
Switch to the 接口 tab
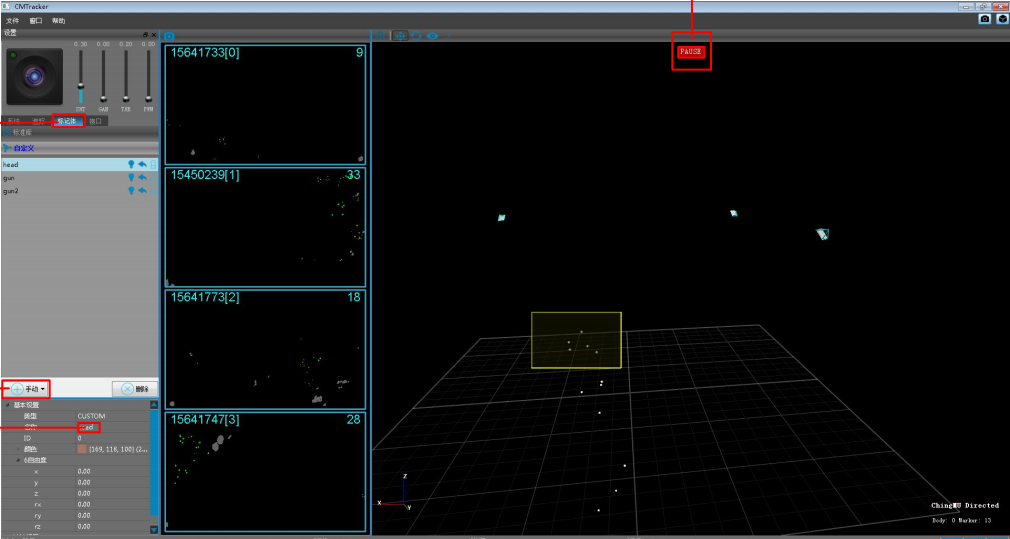[x=95, y=120]
